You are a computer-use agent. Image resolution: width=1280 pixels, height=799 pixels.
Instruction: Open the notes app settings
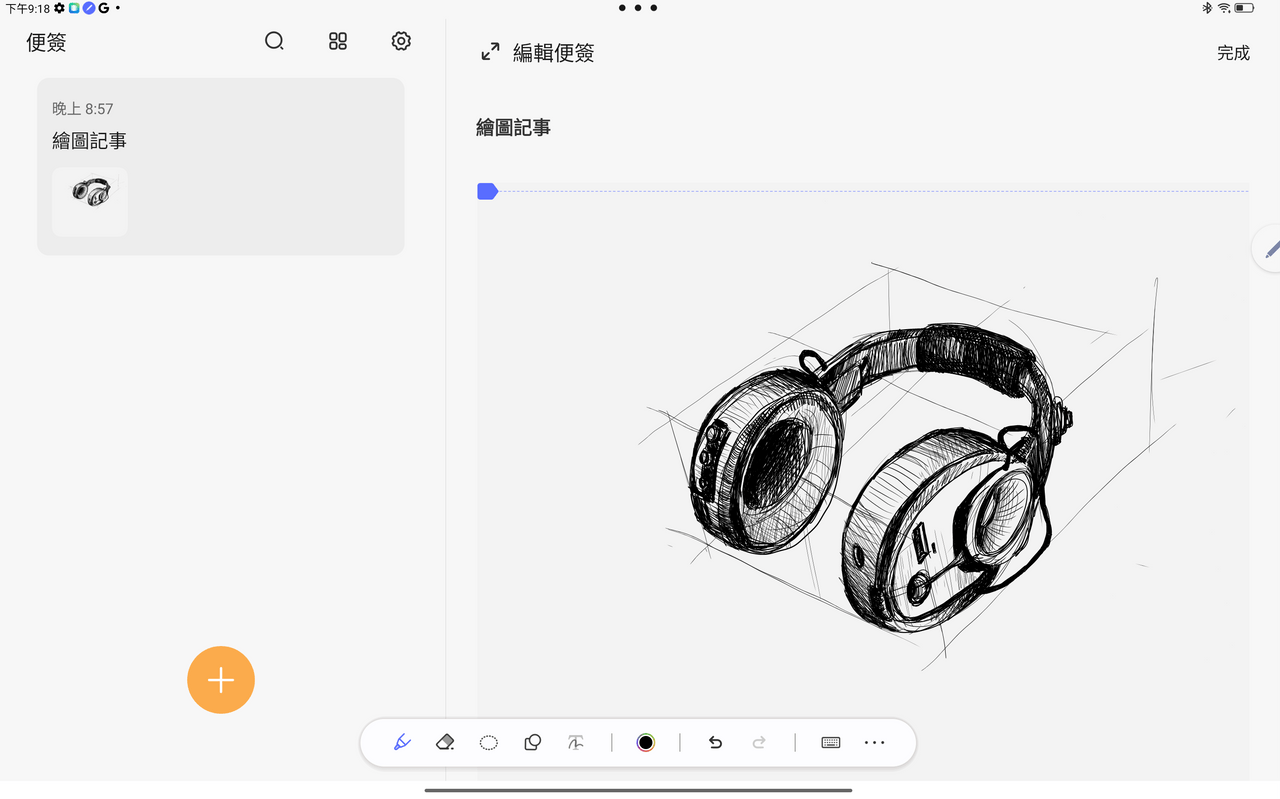pyautogui.click(x=401, y=41)
